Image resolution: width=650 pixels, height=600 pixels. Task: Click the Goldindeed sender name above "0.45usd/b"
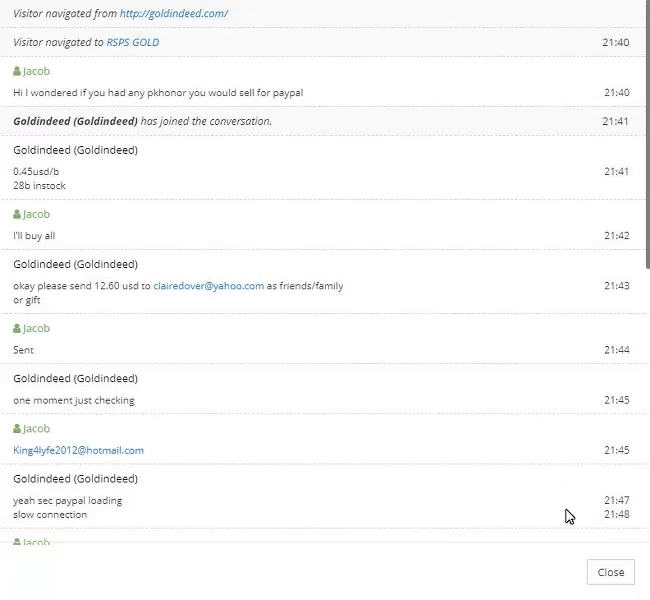click(x=75, y=150)
